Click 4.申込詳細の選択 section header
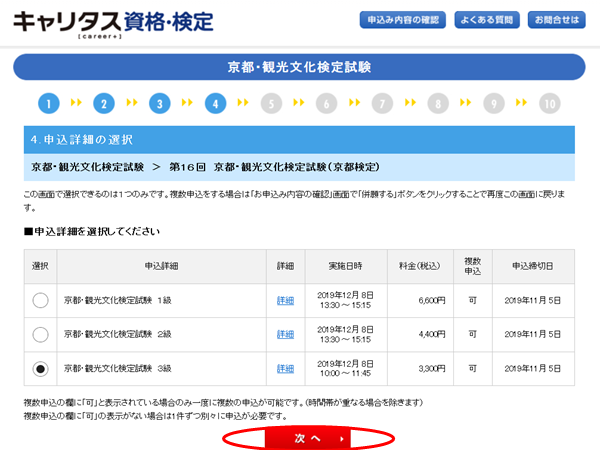600x450 pixels. click(299, 140)
